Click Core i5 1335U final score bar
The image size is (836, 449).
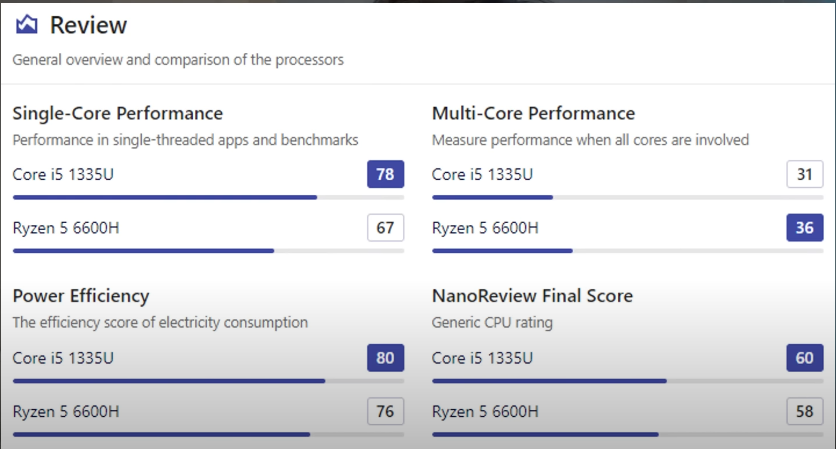[628, 381]
